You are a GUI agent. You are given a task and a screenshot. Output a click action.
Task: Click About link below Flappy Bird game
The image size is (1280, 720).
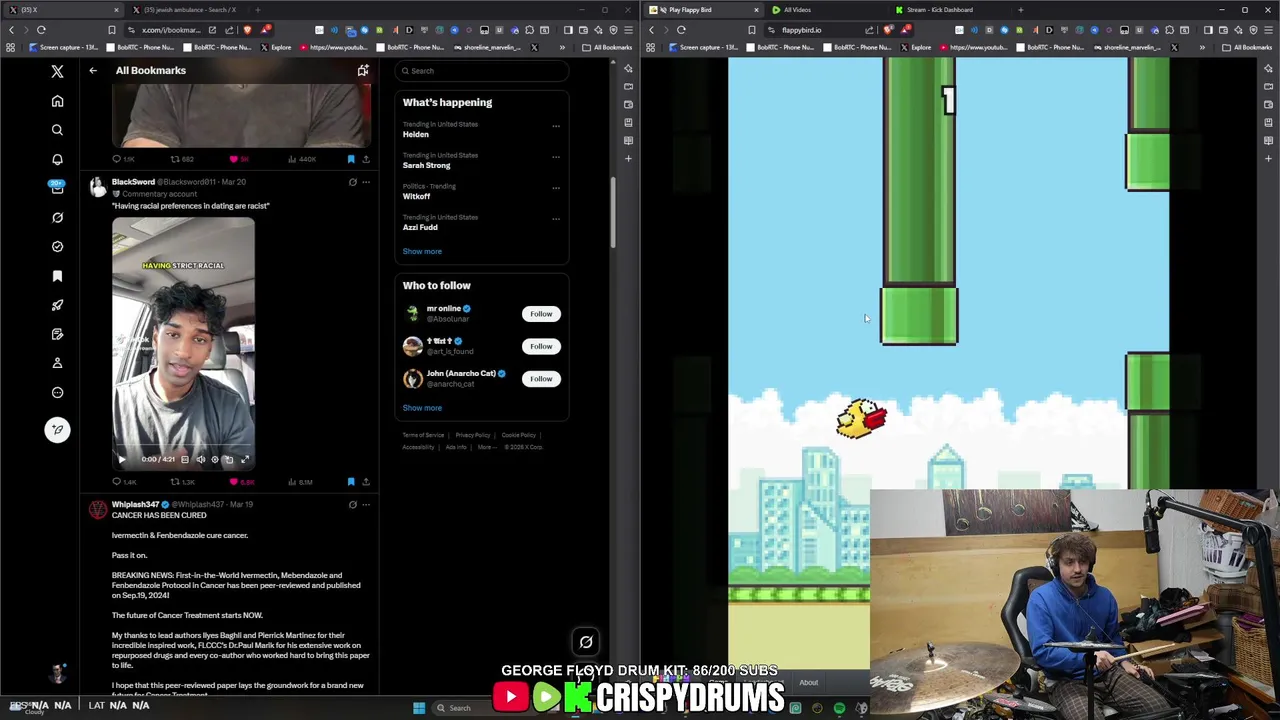[808, 683]
